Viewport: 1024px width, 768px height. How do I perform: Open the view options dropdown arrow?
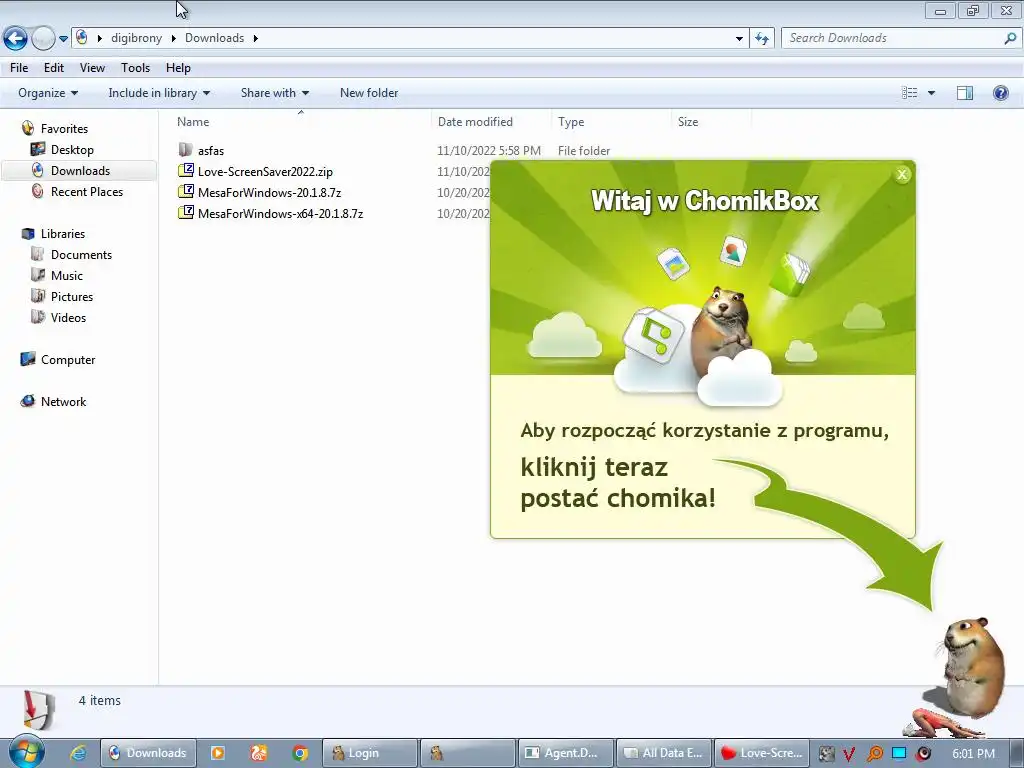[931, 93]
